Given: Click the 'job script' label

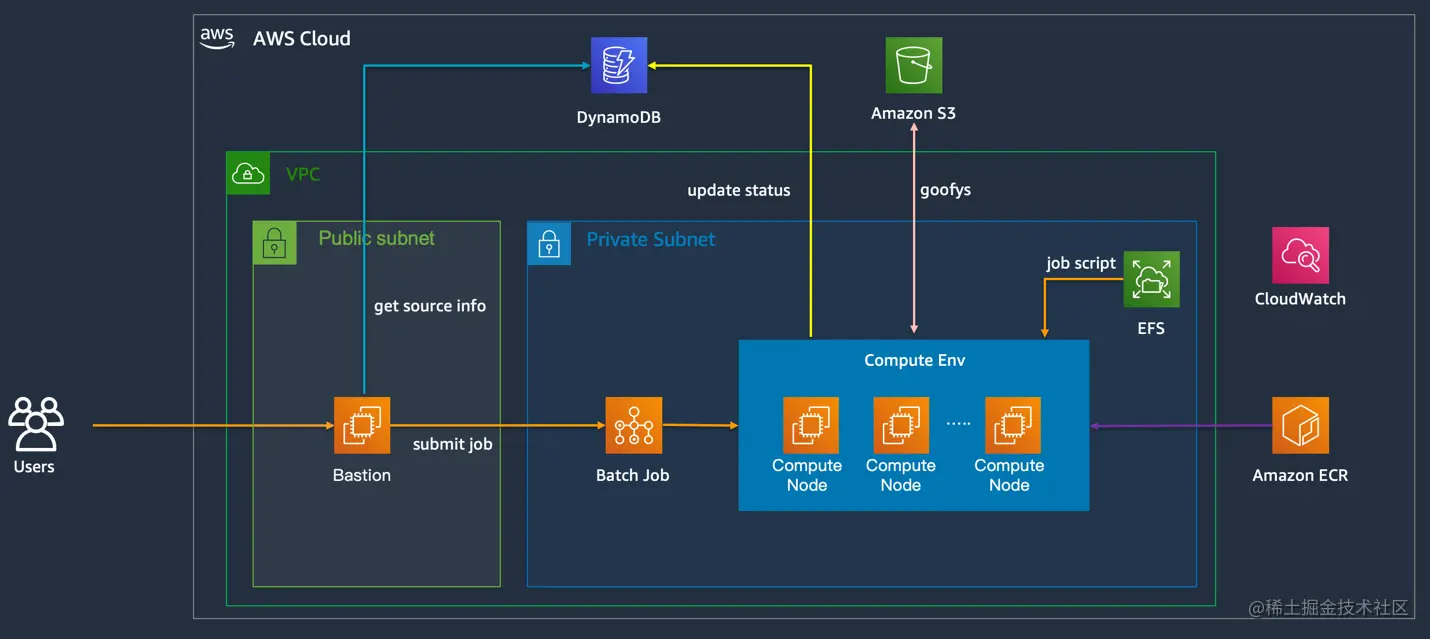Looking at the screenshot, I should tap(1081, 263).
